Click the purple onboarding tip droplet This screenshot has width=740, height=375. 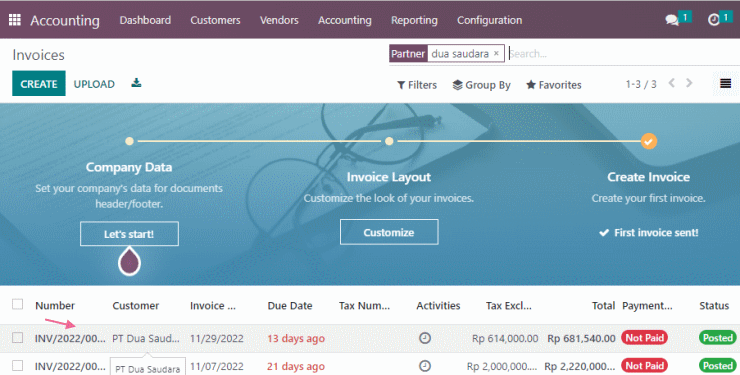coord(129,262)
